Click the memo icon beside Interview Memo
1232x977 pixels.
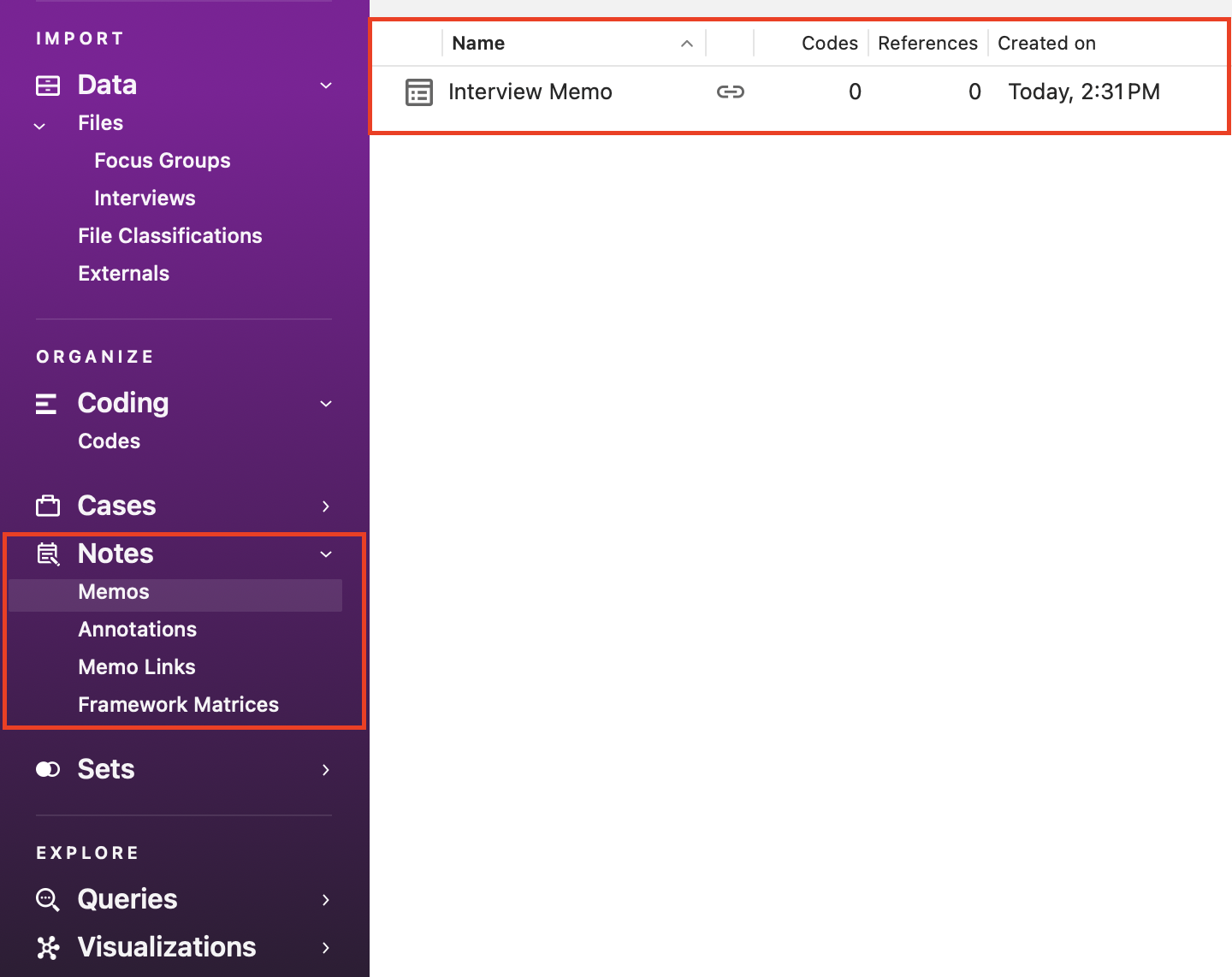(x=419, y=92)
